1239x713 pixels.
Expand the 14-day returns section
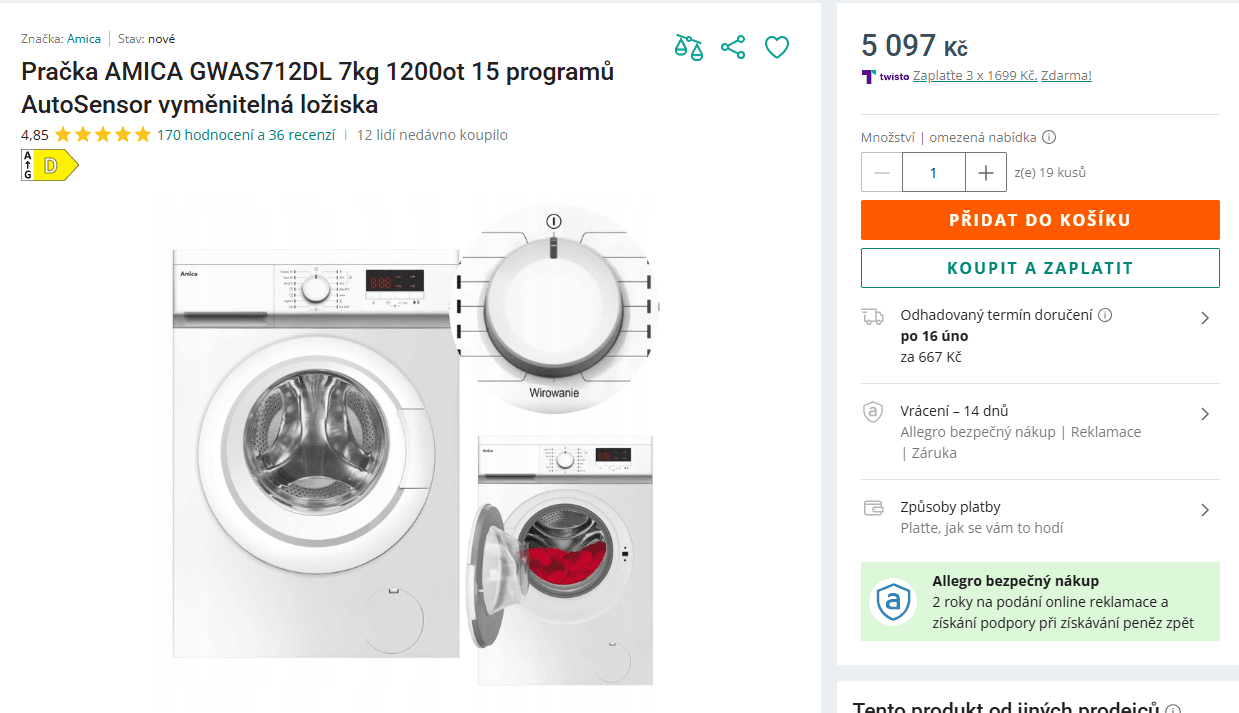tap(1205, 414)
